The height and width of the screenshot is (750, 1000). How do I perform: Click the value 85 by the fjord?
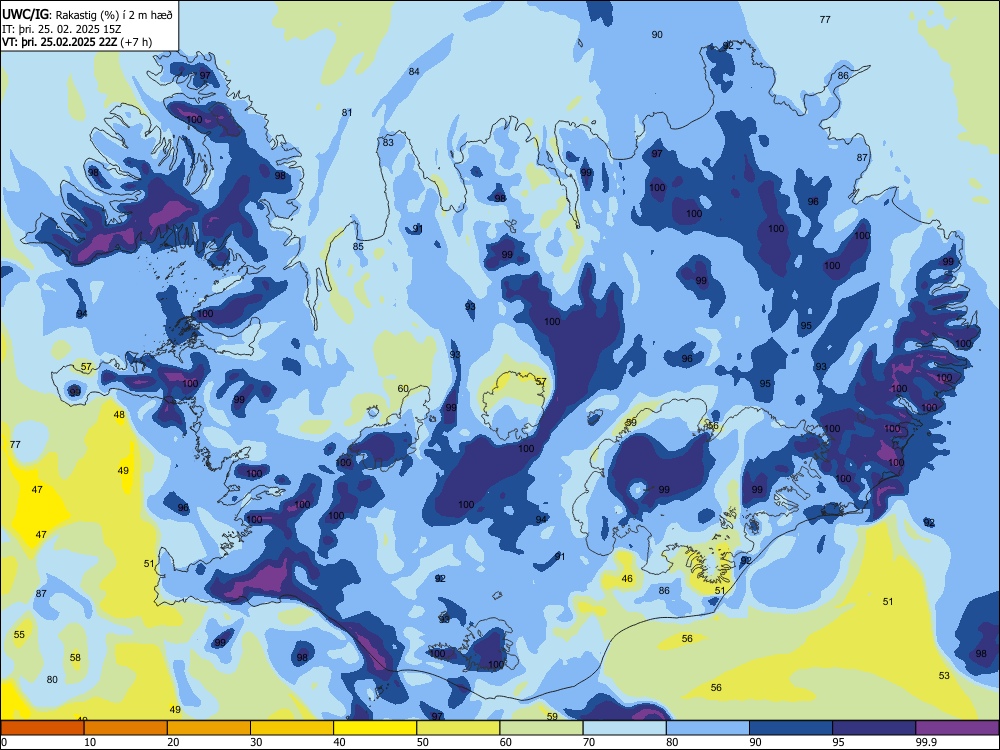point(358,247)
